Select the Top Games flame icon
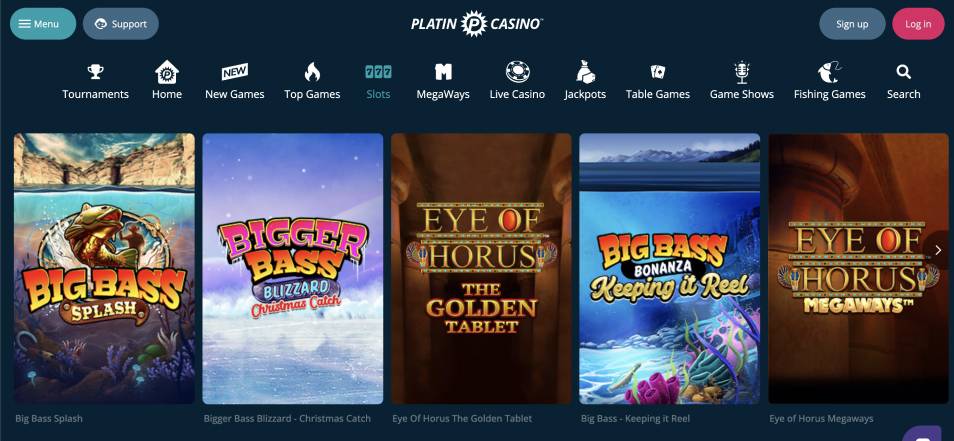The image size is (954, 441). pos(312,72)
